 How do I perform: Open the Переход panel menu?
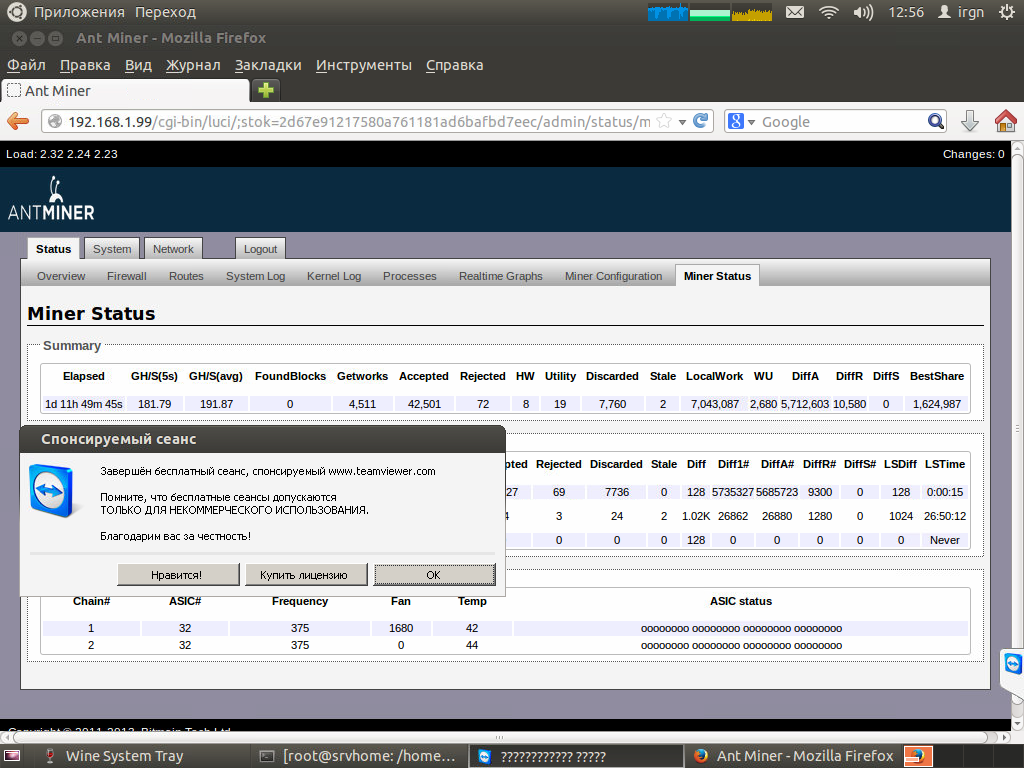165,12
